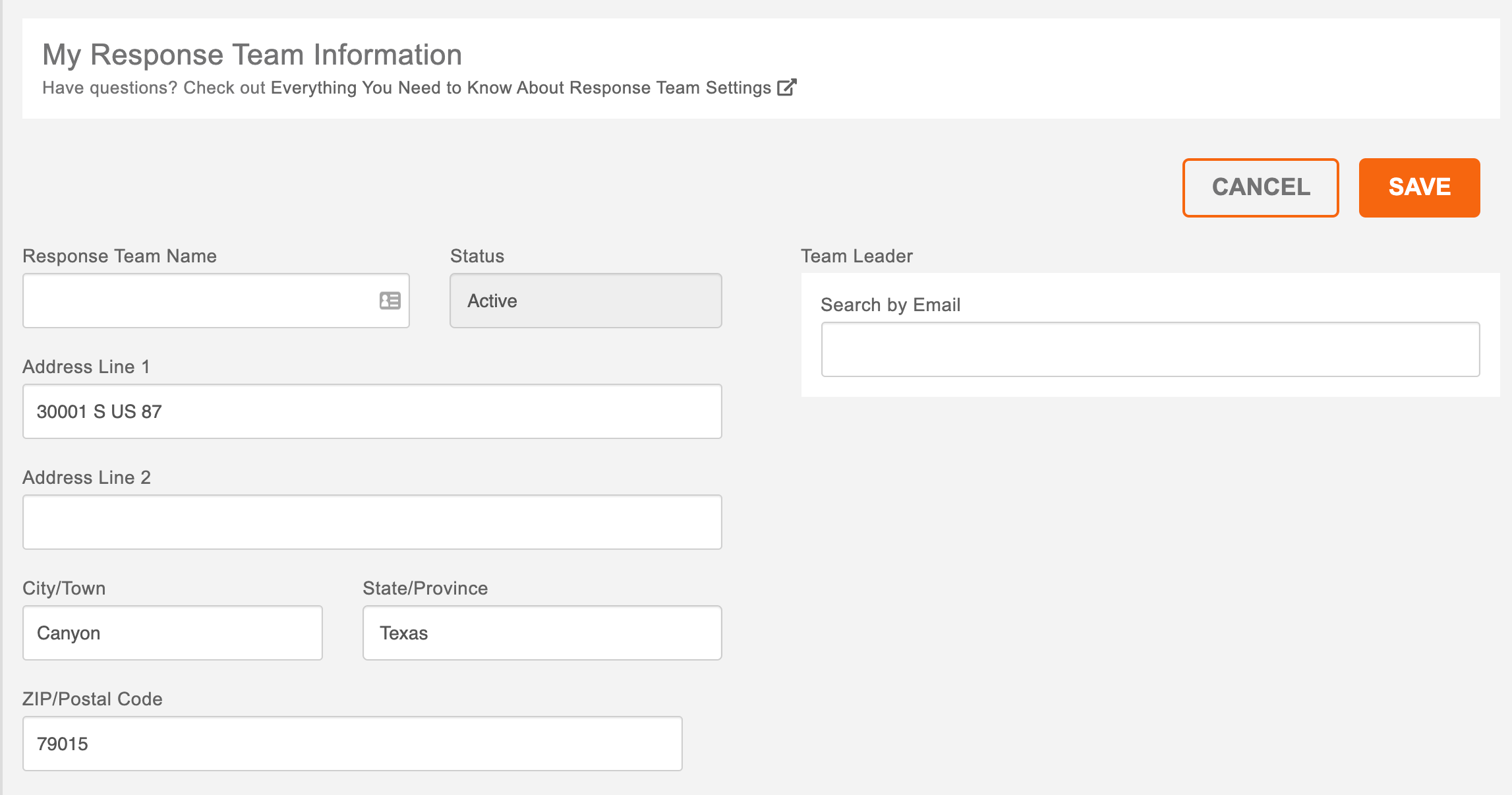
Task: Focus the Response Team Name field
Action: click(x=198, y=301)
